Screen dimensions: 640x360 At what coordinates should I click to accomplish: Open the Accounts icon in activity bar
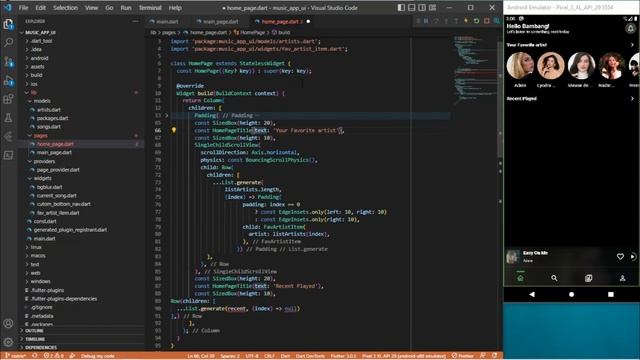point(8,324)
